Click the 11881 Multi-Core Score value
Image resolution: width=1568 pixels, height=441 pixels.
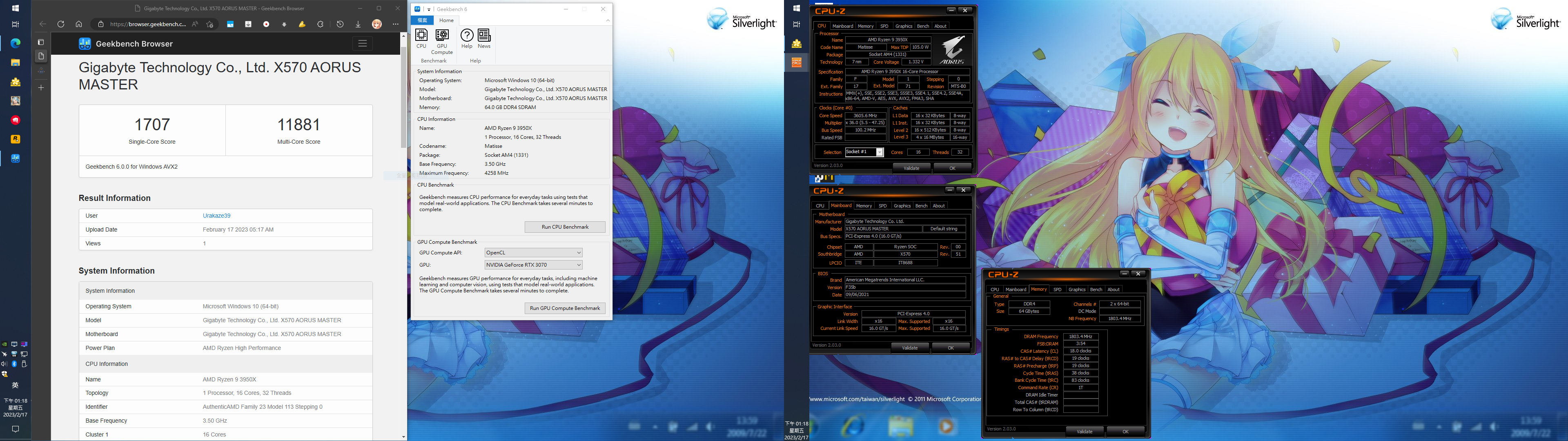(x=299, y=125)
